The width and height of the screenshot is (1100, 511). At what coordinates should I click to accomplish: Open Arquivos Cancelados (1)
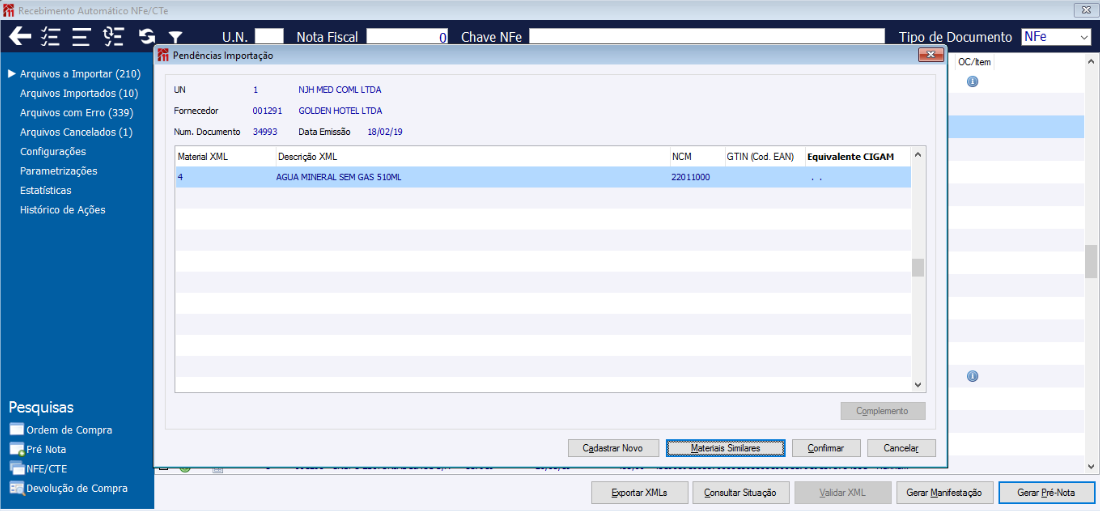[x=76, y=132]
